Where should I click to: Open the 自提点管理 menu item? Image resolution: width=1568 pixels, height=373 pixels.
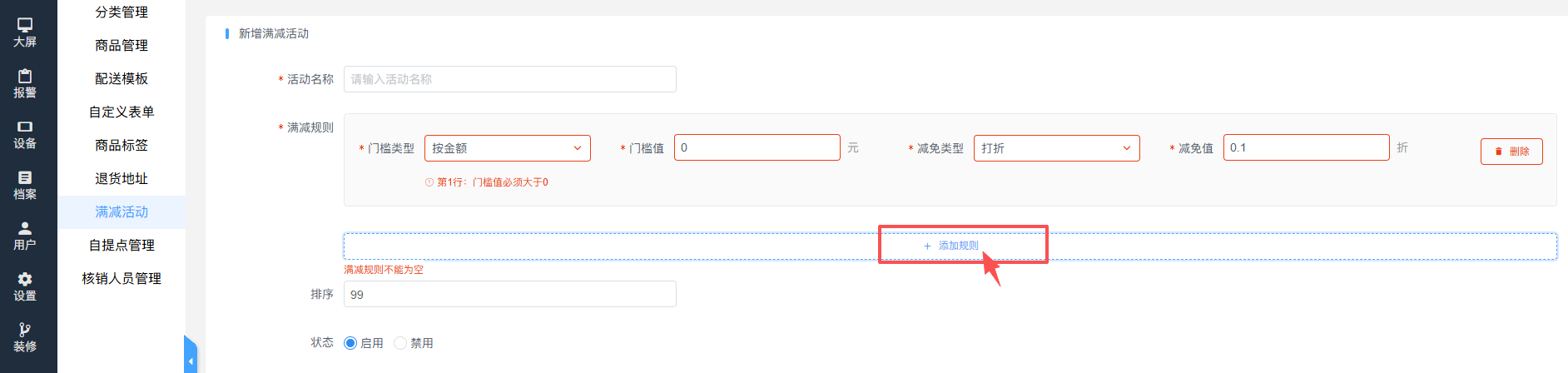[122, 245]
